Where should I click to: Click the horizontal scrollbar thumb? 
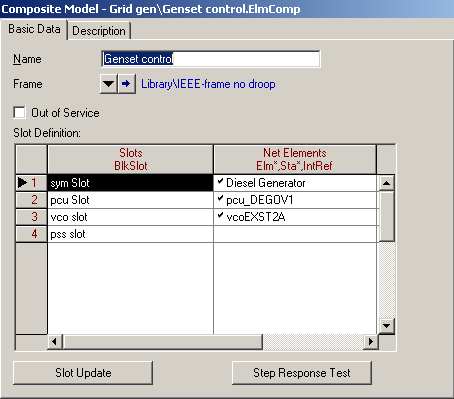coord(163,342)
